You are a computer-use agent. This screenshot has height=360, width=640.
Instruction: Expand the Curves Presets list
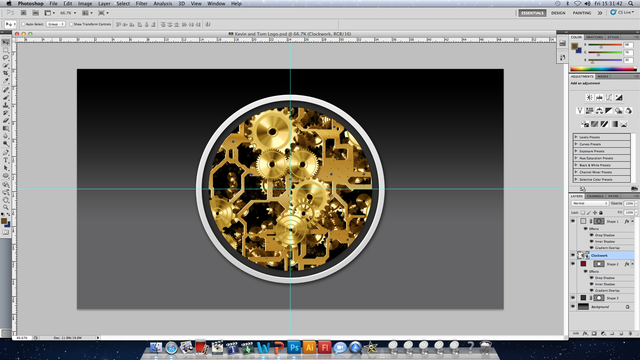click(x=576, y=144)
